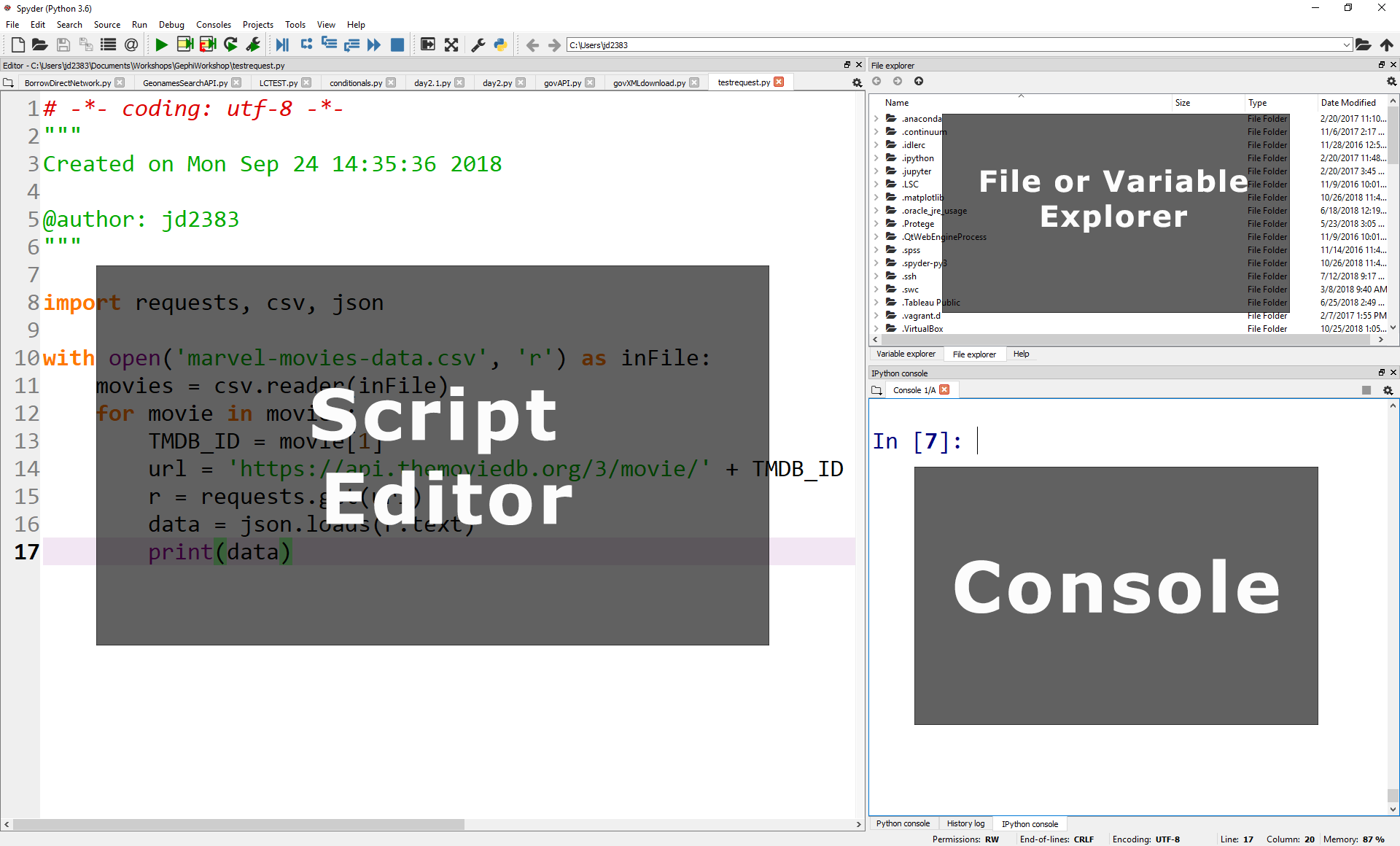The height and width of the screenshot is (846, 1400).
Task: Expand the .Tableau Public folder
Action: click(x=877, y=301)
